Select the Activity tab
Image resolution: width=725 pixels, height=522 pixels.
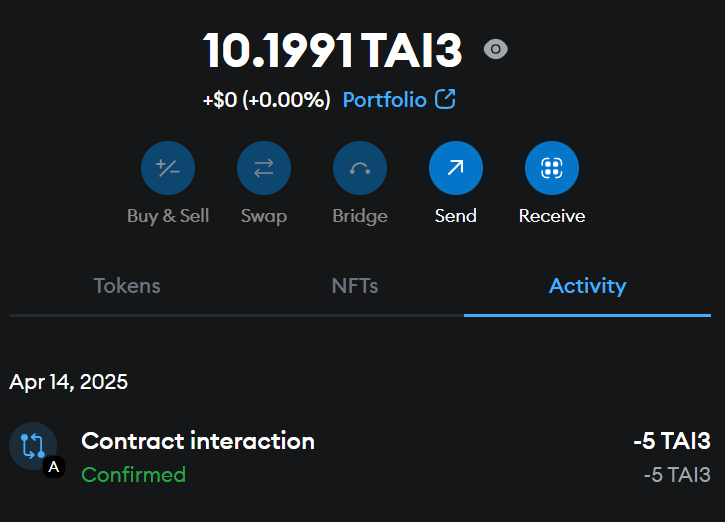click(x=587, y=286)
